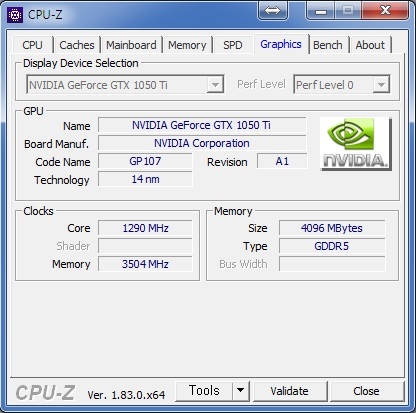This screenshot has height=413, width=416.
Task: Go to the Memory tab
Action: pyautogui.click(x=187, y=45)
